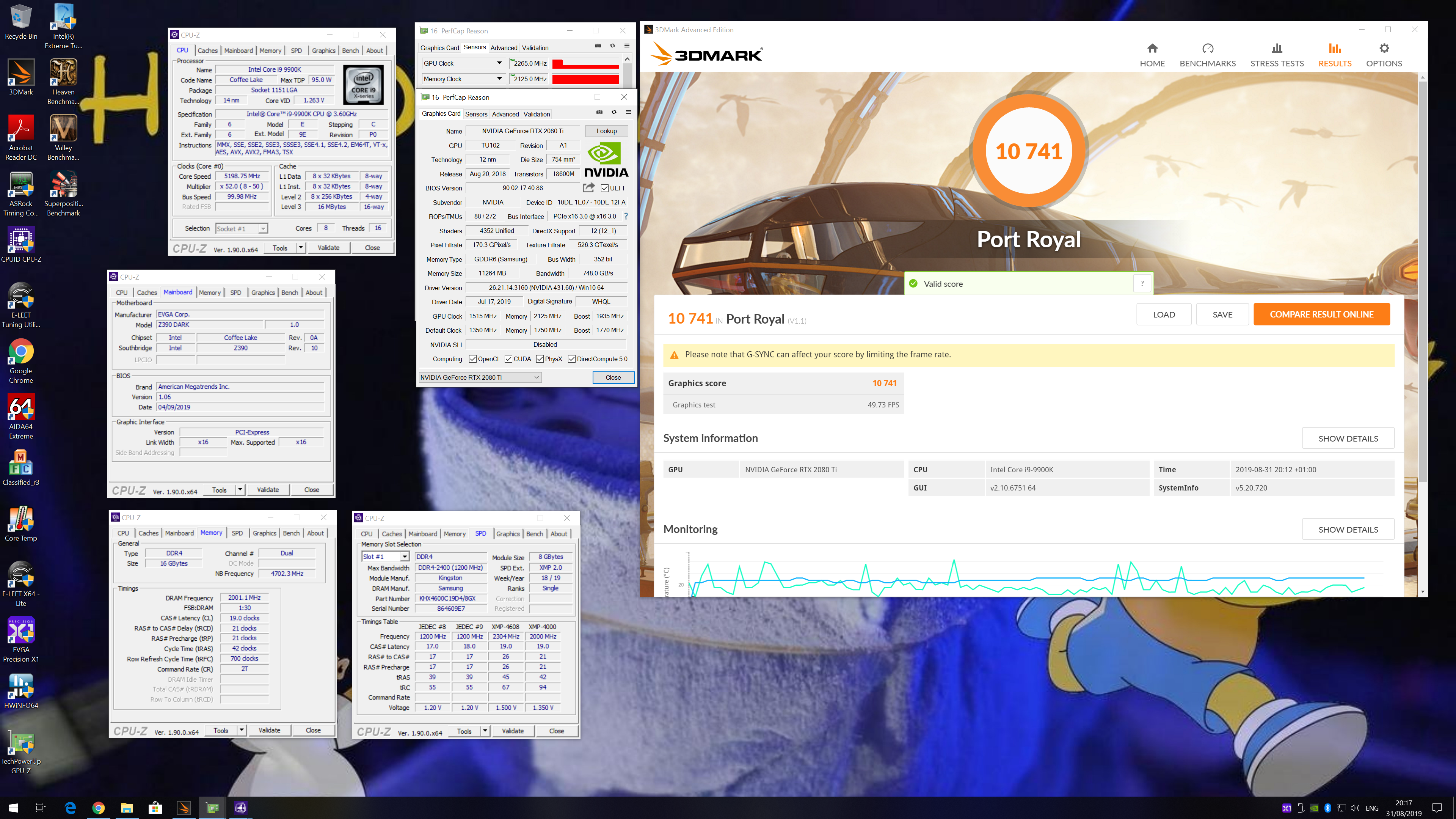This screenshot has width=1456, height=819.
Task: Click GPU Clock sensor red graph bar
Action: (585, 63)
